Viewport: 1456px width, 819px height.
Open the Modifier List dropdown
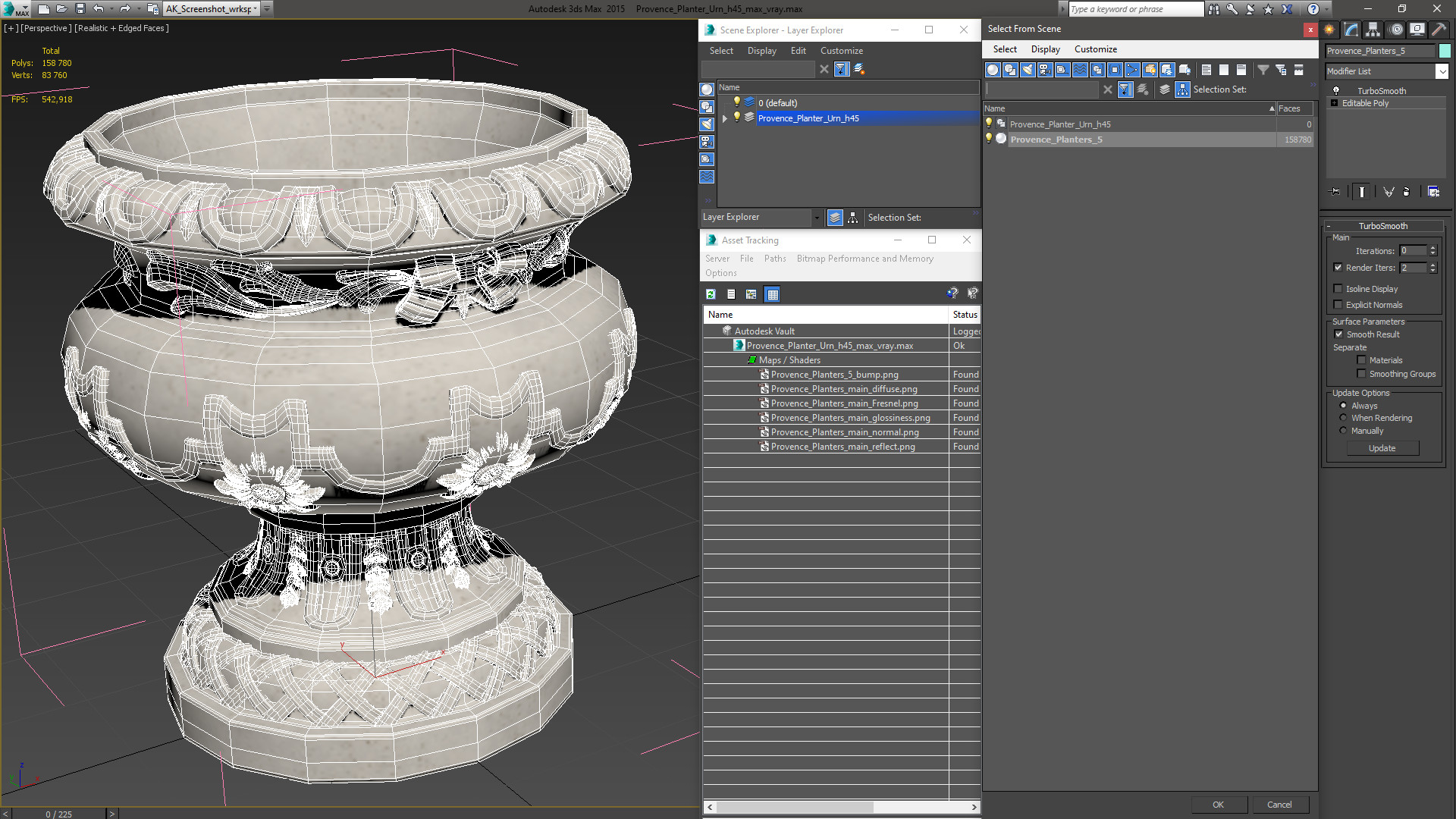(x=1442, y=71)
